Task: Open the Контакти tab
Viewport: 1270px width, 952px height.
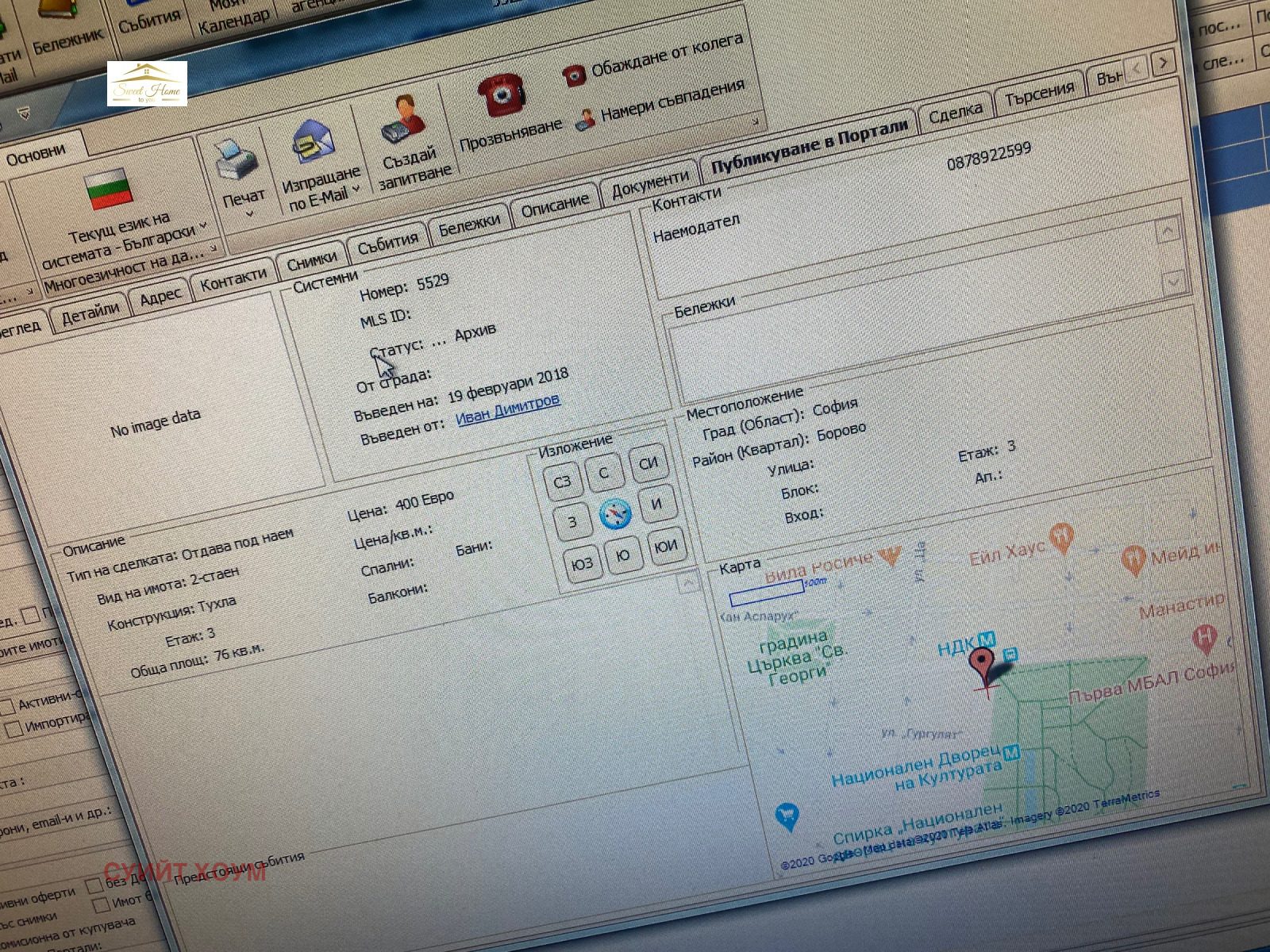Action: 233,278
